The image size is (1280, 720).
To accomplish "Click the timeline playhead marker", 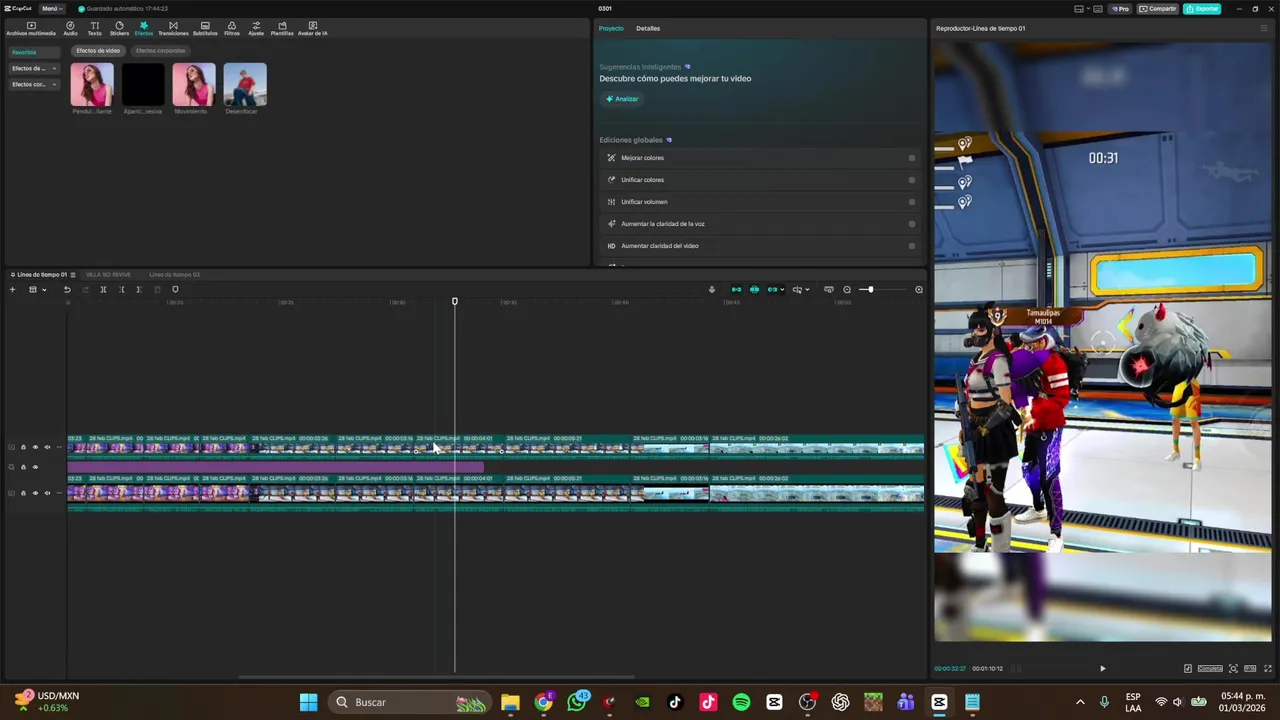I will 455,301.
